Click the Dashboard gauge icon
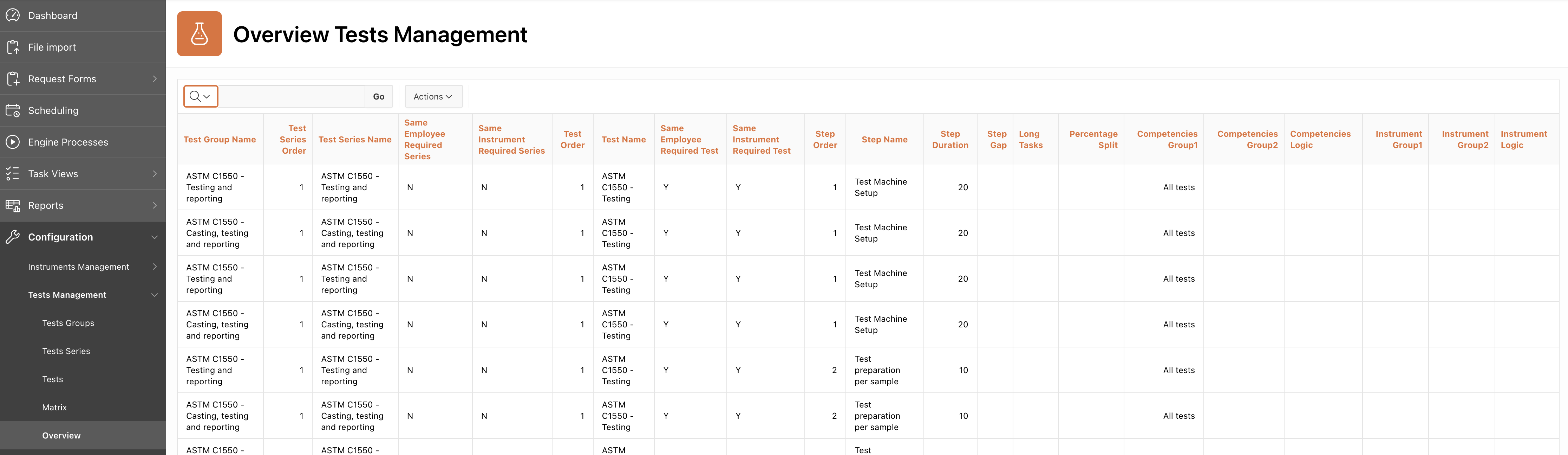The image size is (1568, 455). (x=13, y=15)
